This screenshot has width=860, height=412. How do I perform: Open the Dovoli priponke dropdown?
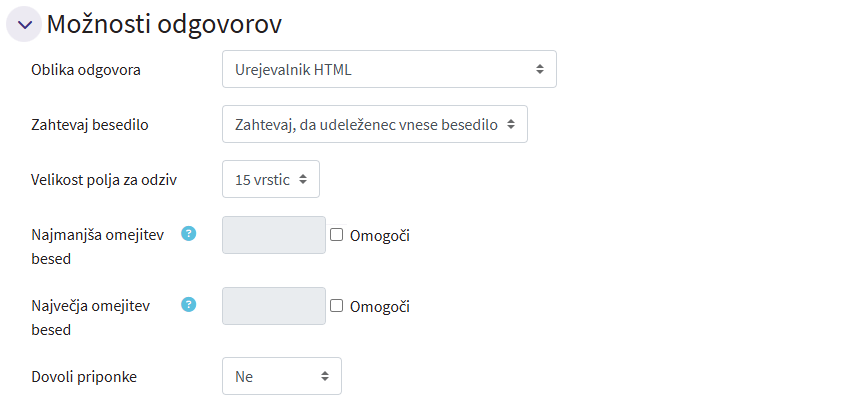tap(281, 376)
